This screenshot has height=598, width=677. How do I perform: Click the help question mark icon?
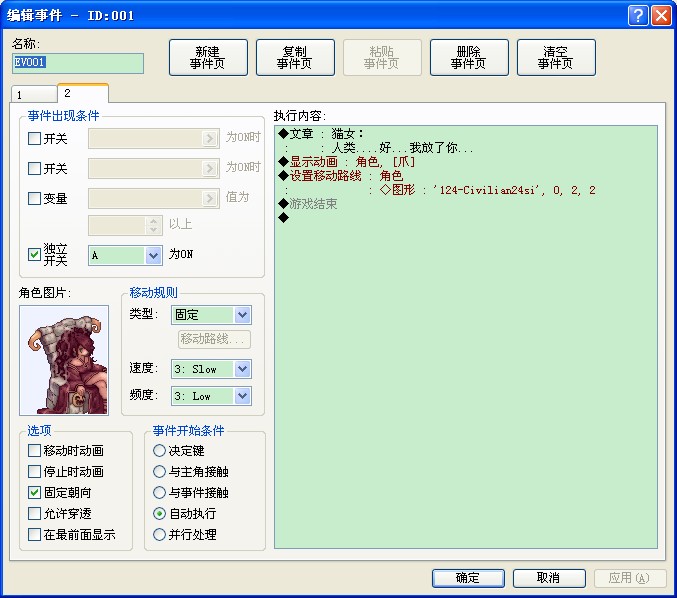[x=638, y=16]
